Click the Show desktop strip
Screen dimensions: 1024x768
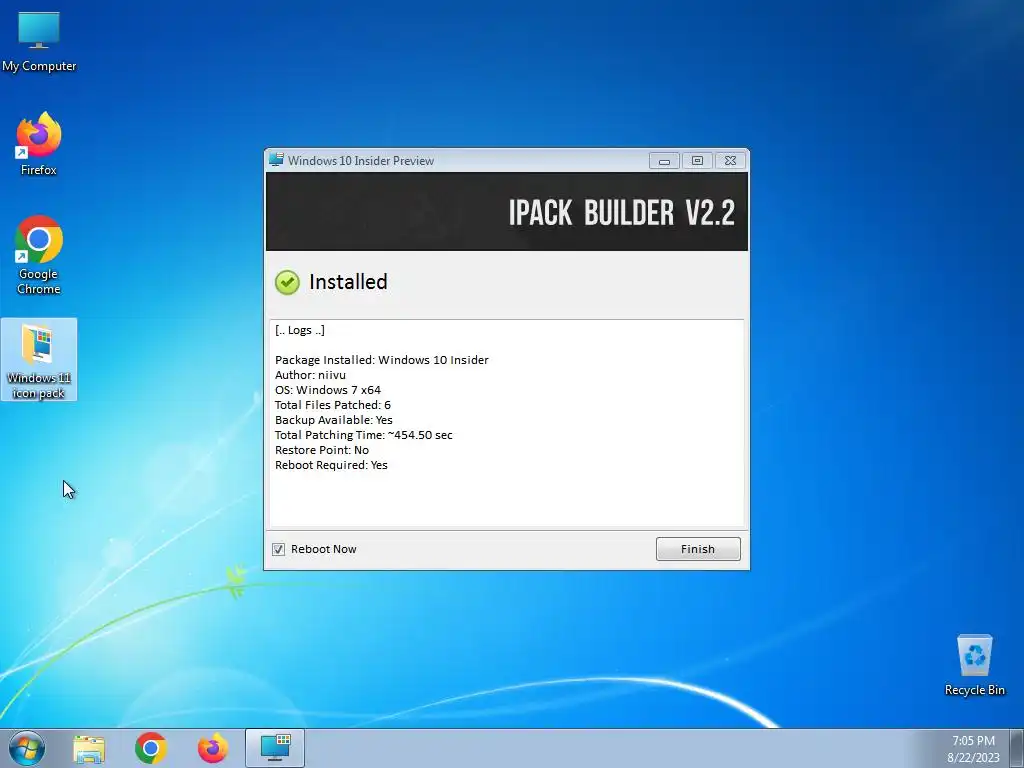point(1017,748)
